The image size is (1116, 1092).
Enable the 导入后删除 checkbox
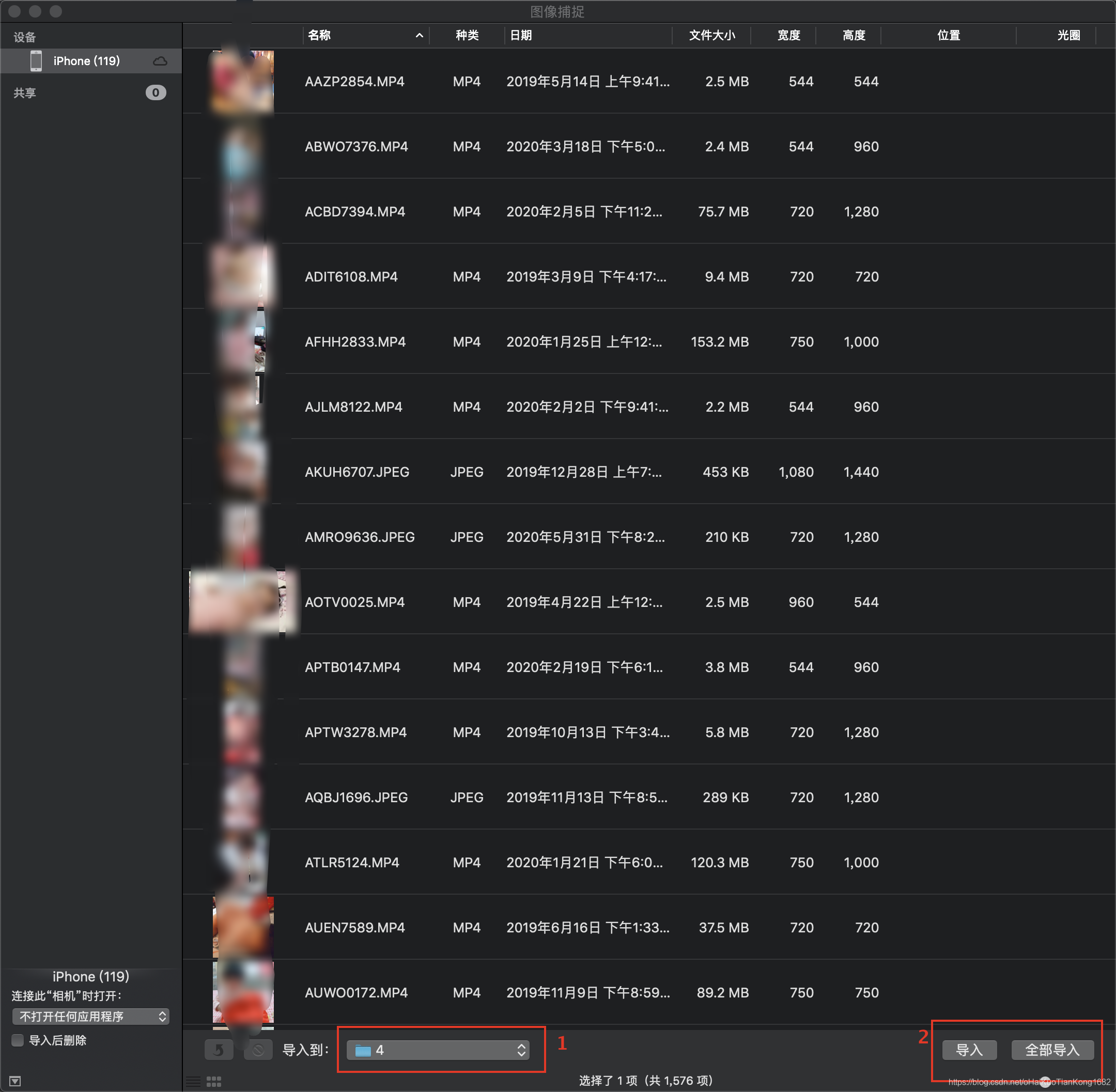[x=18, y=1040]
